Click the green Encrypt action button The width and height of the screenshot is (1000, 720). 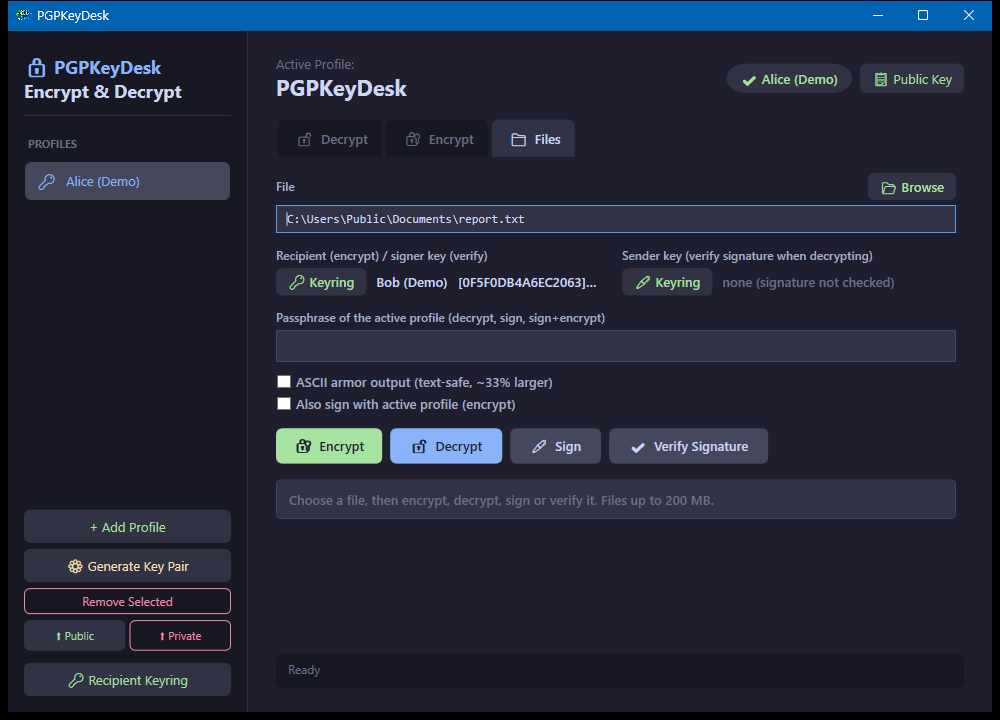tap(329, 446)
